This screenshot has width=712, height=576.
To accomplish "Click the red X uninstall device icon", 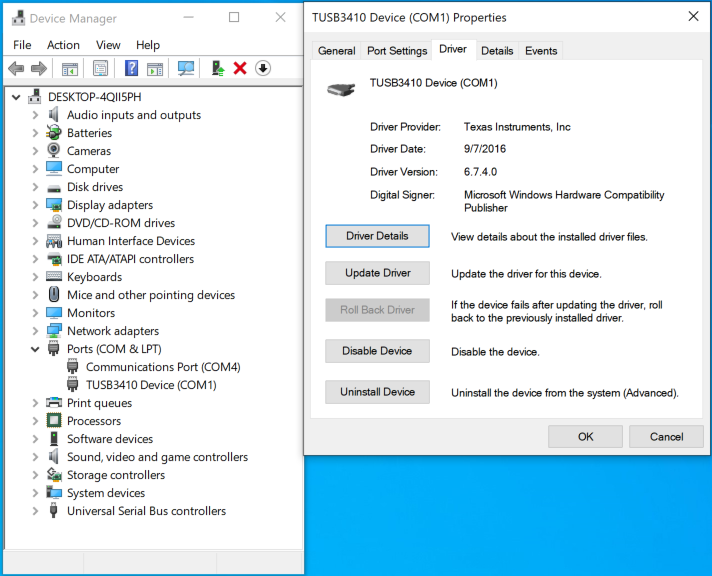I will tap(240, 69).
